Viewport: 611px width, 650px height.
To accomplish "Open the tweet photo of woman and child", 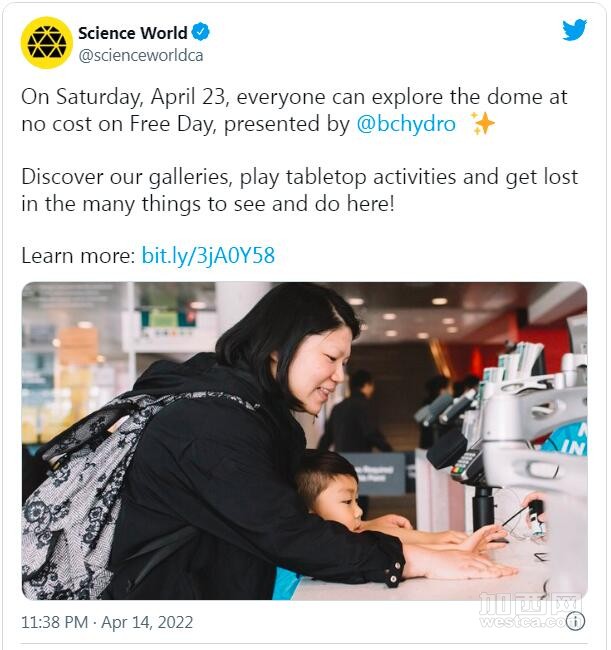I will tap(304, 441).
